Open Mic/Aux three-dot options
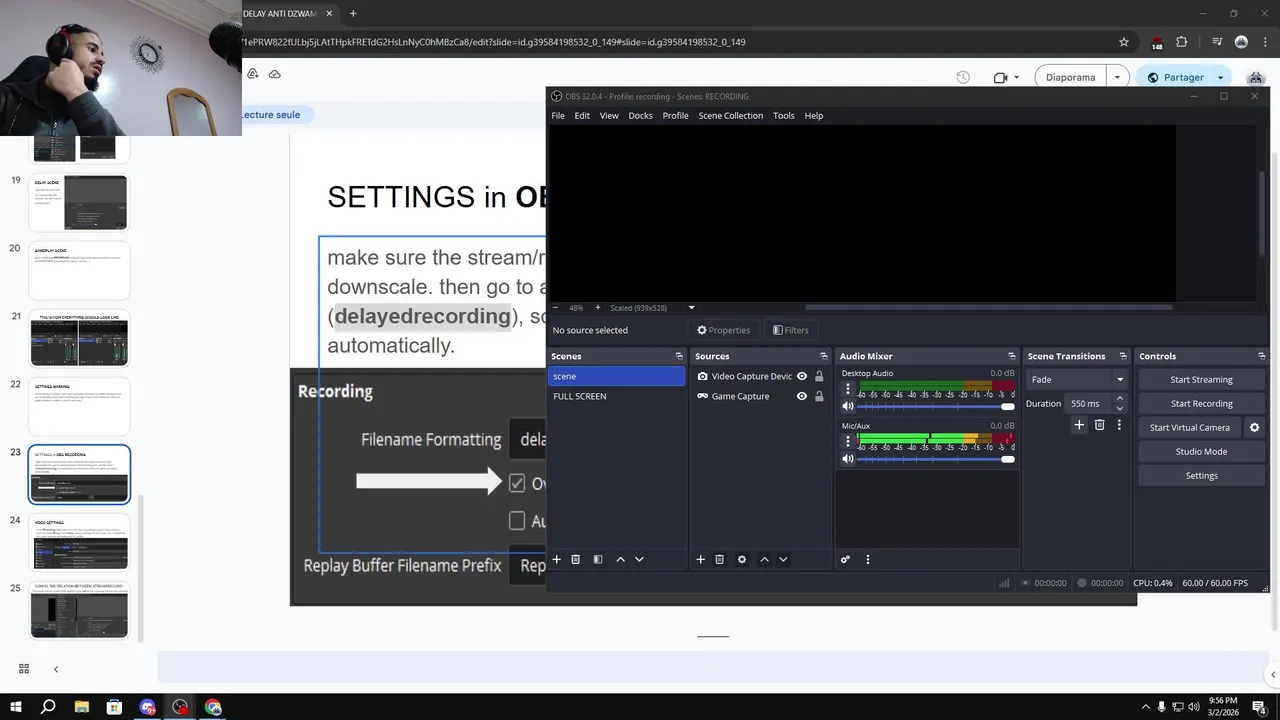This screenshot has height=720, width=1280. (848, 441)
